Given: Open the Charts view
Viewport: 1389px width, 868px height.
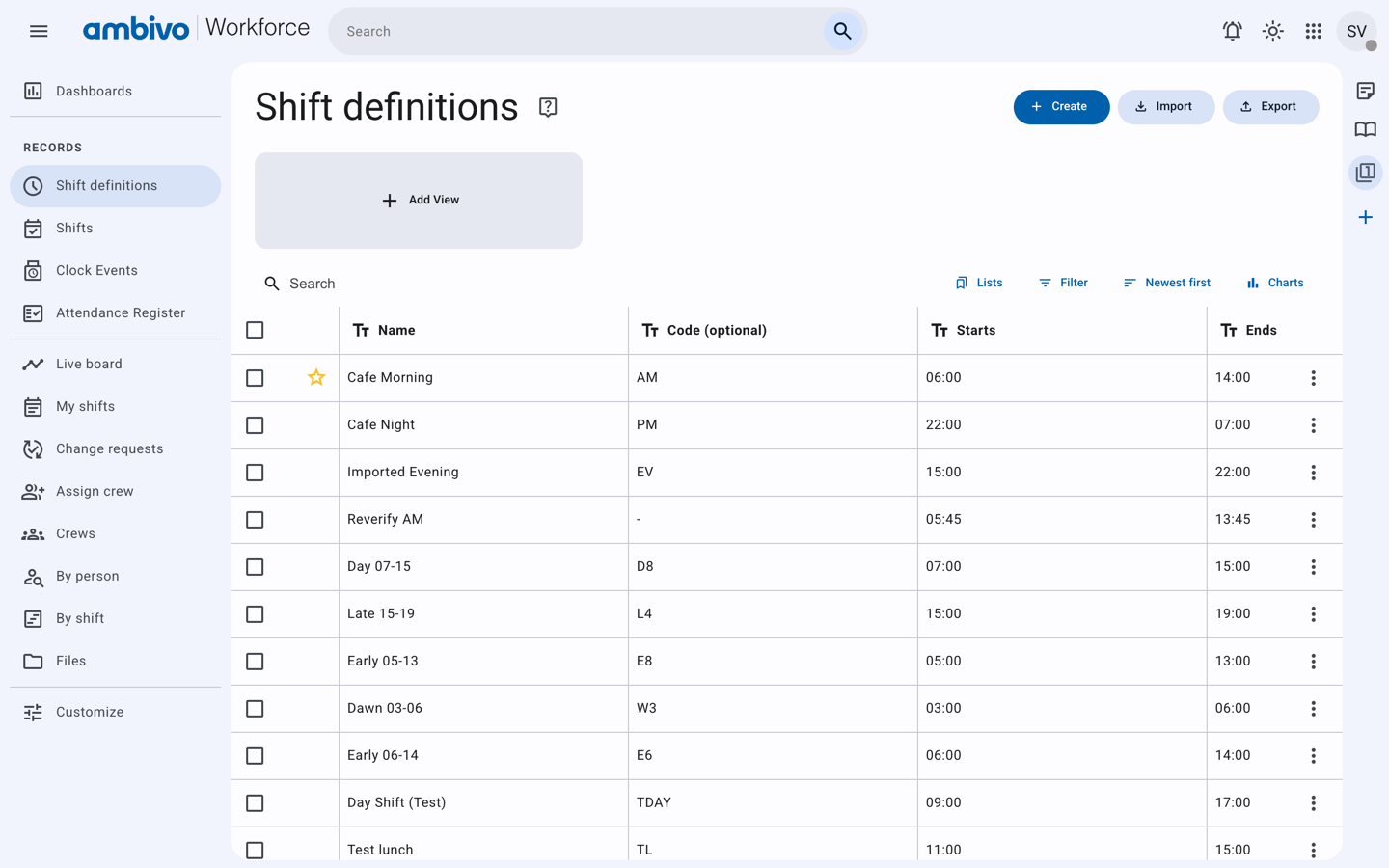Looking at the screenshot, I should coord(1274,283).
